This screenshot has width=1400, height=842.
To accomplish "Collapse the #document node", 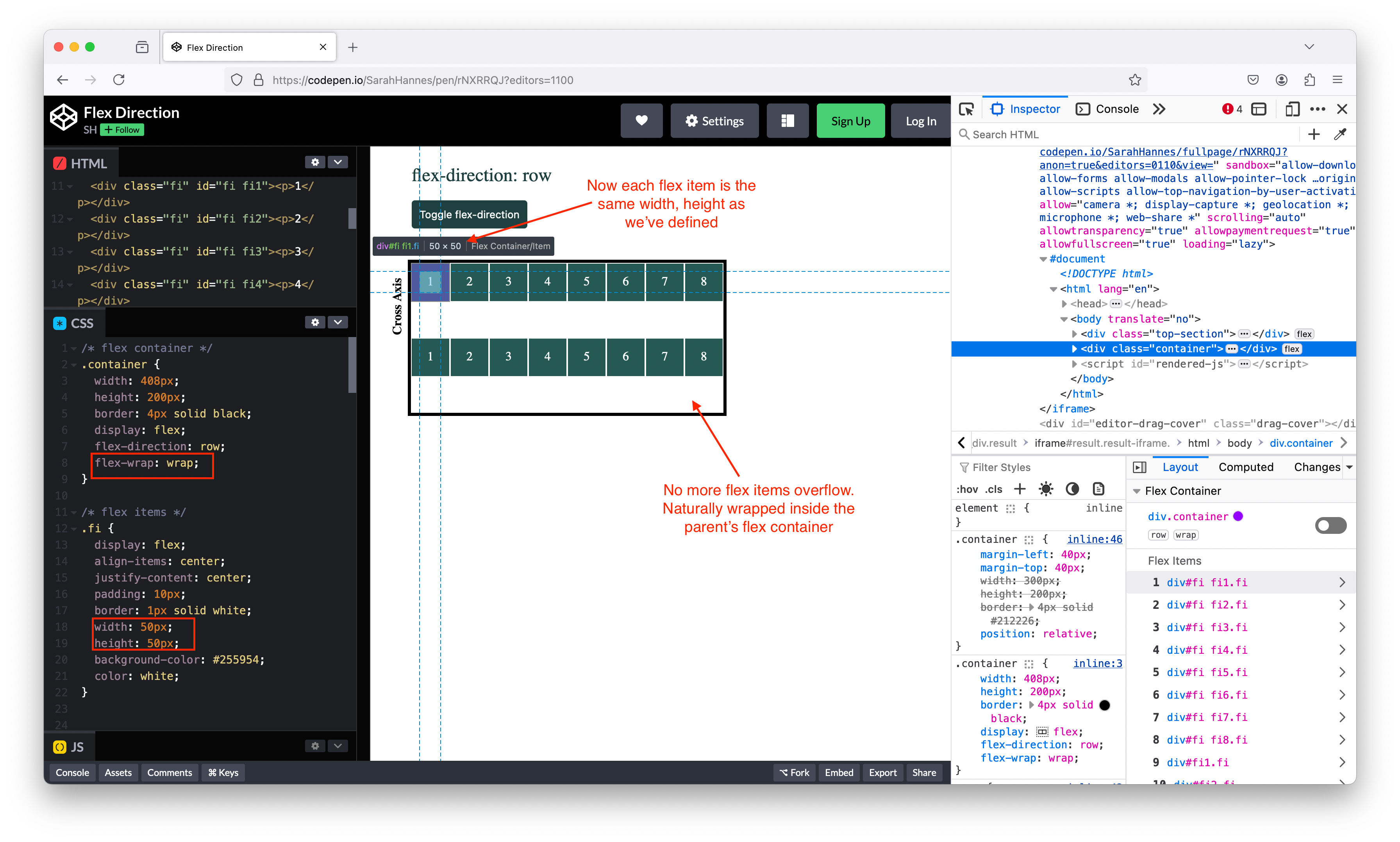I will tap(1043, 259).
